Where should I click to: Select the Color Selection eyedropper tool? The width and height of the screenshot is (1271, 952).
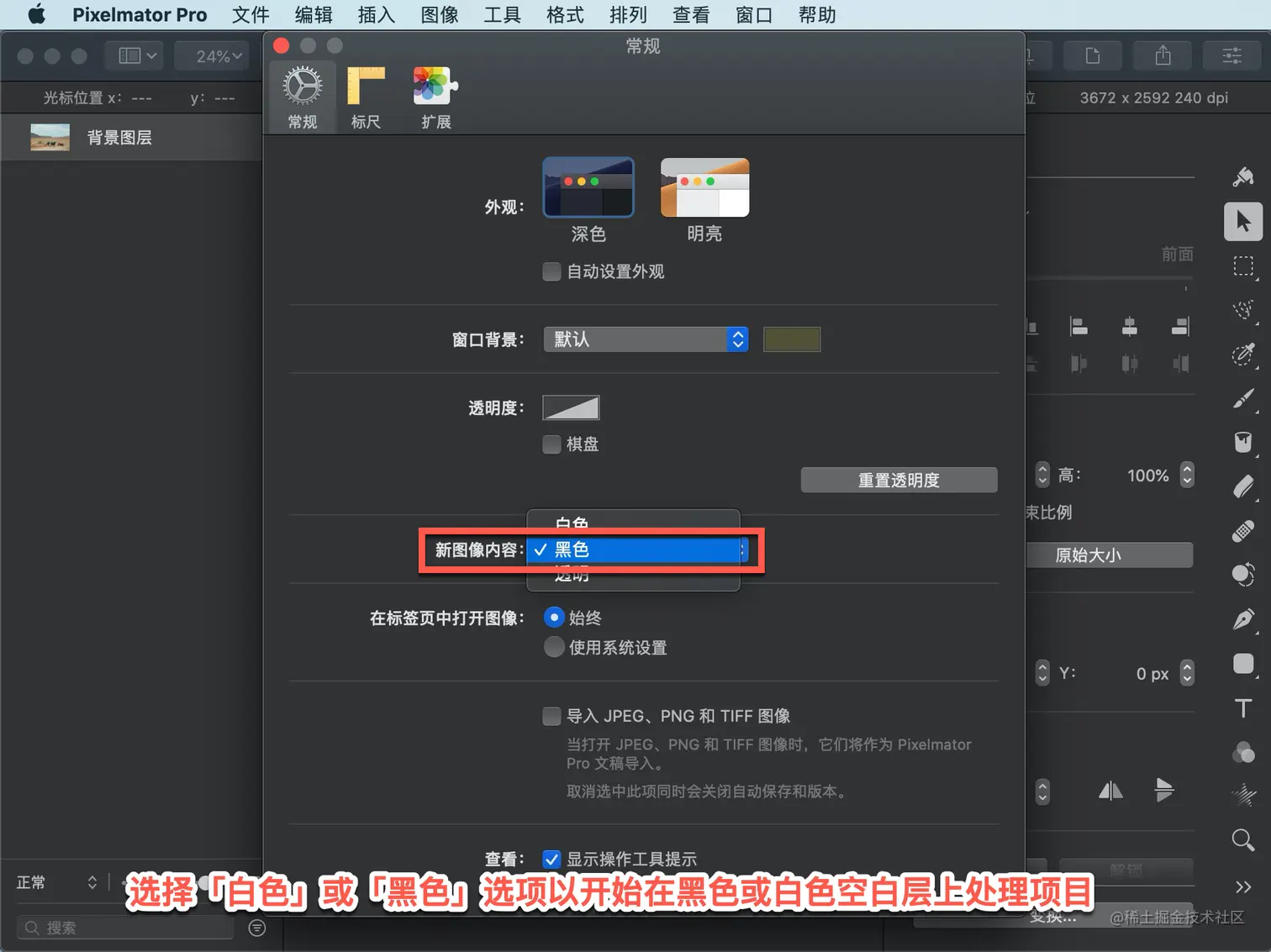point(1243,355)
